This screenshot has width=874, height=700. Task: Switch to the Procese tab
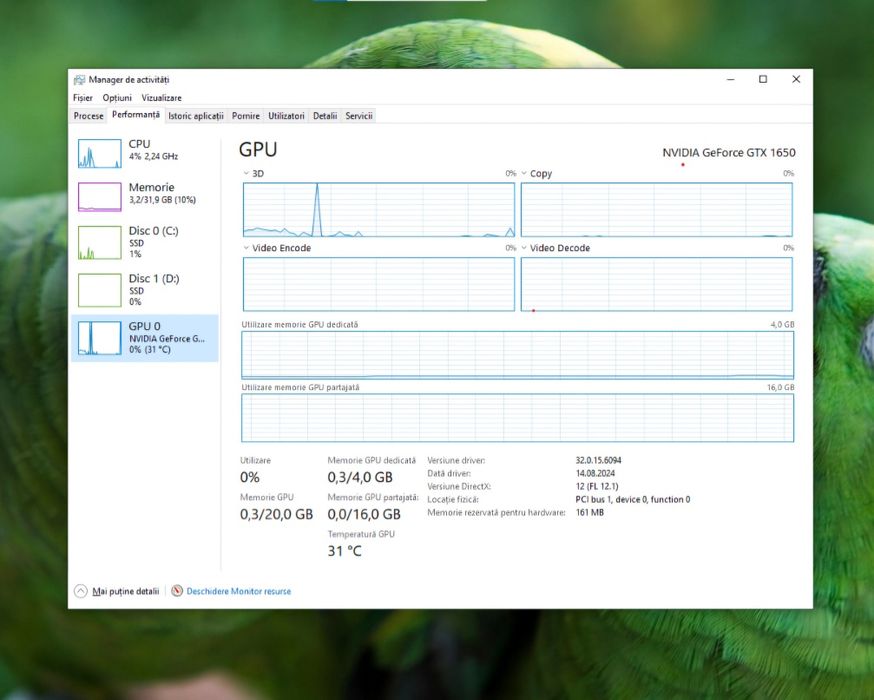89,116
